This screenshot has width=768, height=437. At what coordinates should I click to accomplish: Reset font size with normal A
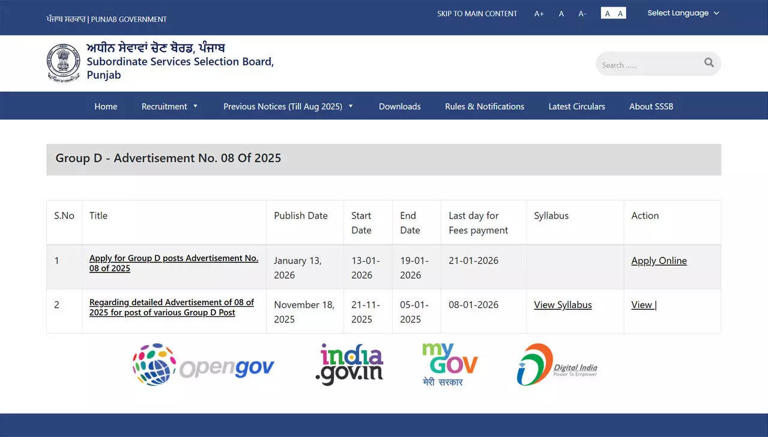pyautogui.click(x=561, y=14)
